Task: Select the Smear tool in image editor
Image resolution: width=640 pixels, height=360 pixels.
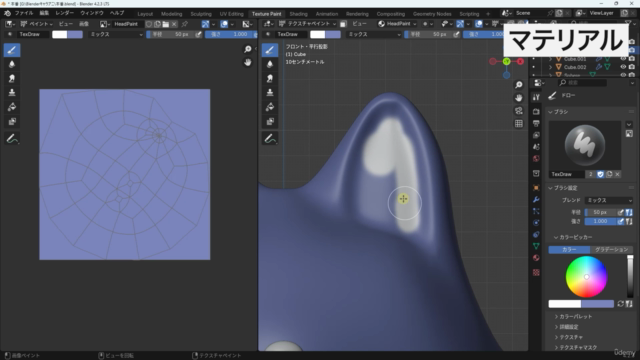Action: point(12,79)
